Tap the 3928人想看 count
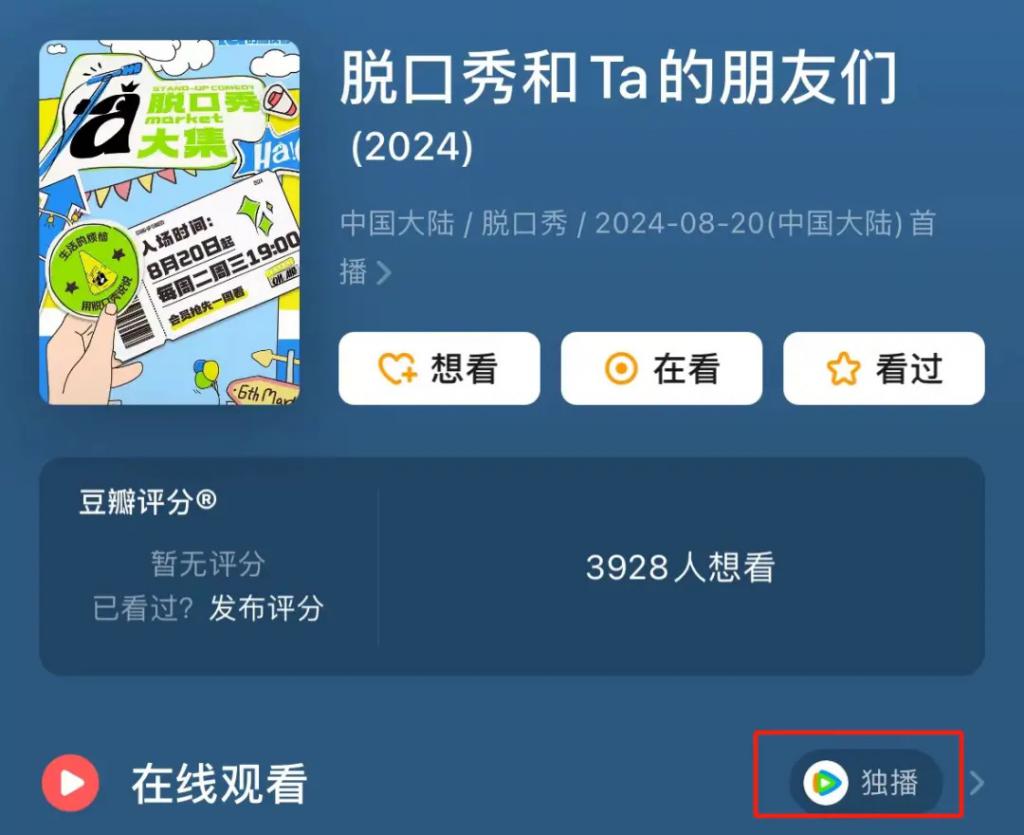Image resolution: width=1024 pixels, height=835 pixels. 680,567
